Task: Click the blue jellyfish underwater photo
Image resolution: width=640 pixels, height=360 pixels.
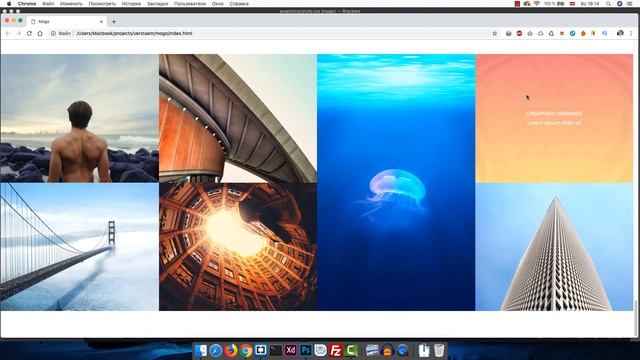Action: (396, 182)
